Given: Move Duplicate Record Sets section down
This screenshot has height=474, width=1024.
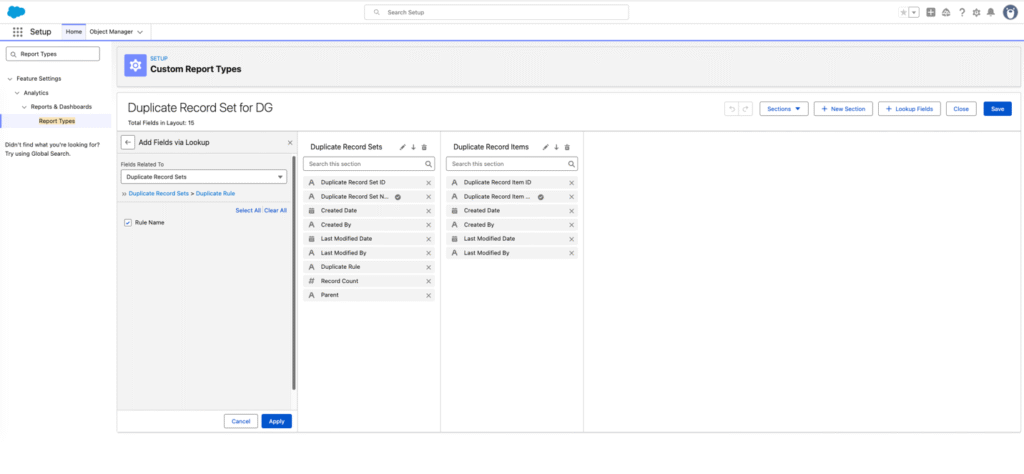Looking at the screenshot, I should 413,148.
